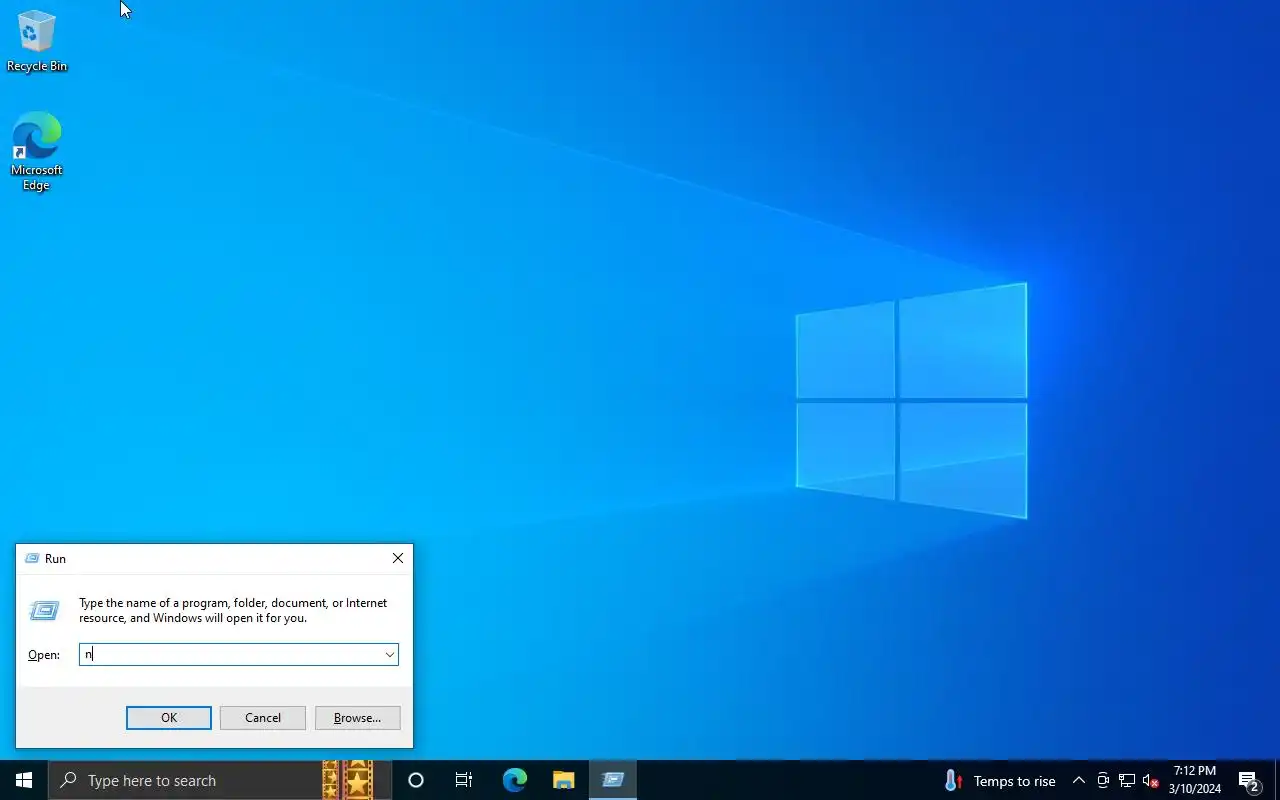Close the Run dialog window
Screen dimensions: 1280x800
click(398, 558)
